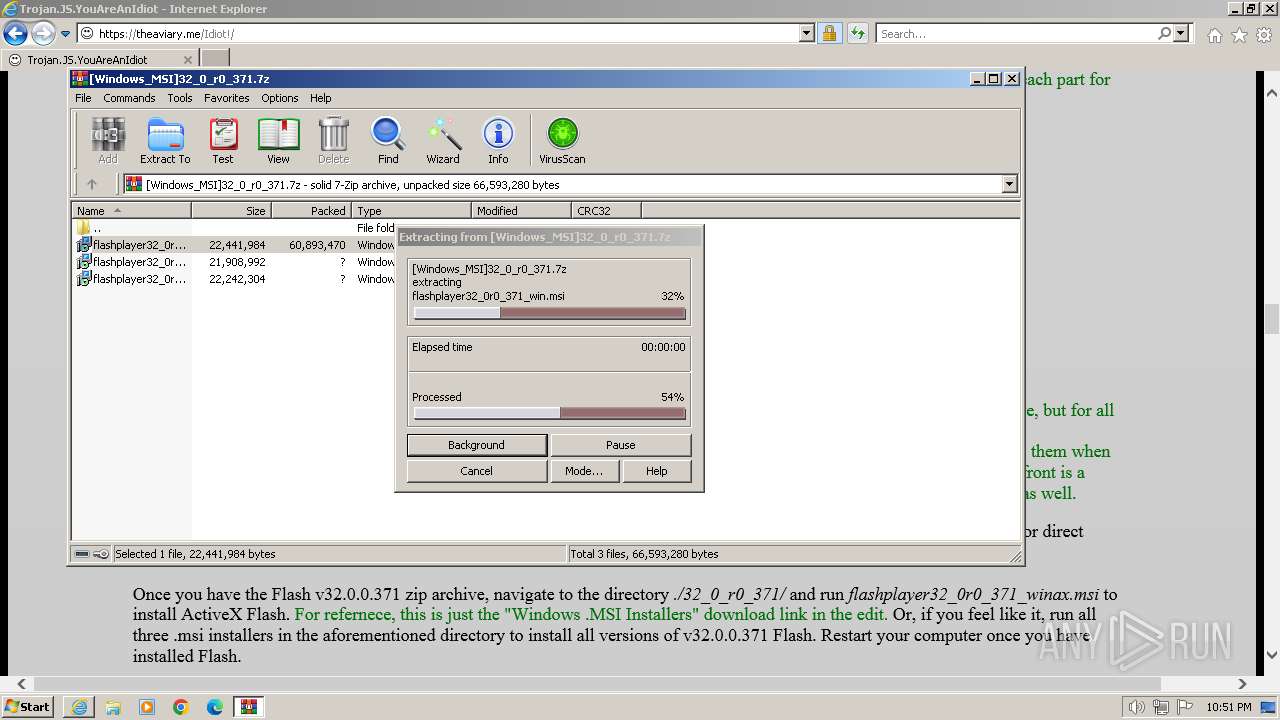Open the Options menu
Screen dimensions: 1280x720
point(280,98)
